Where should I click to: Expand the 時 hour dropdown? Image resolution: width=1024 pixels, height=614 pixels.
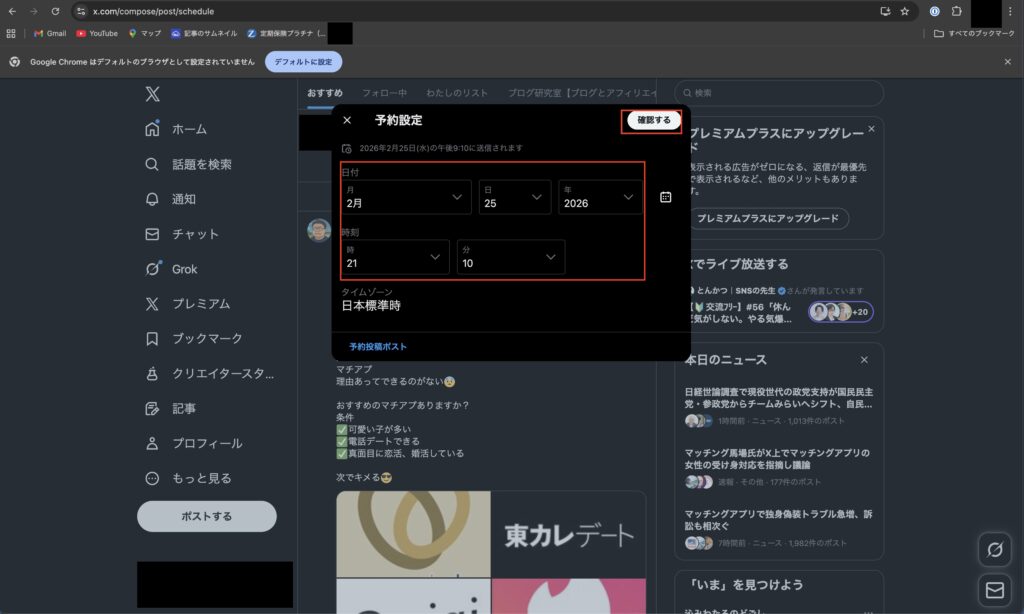tap(395, 257)
